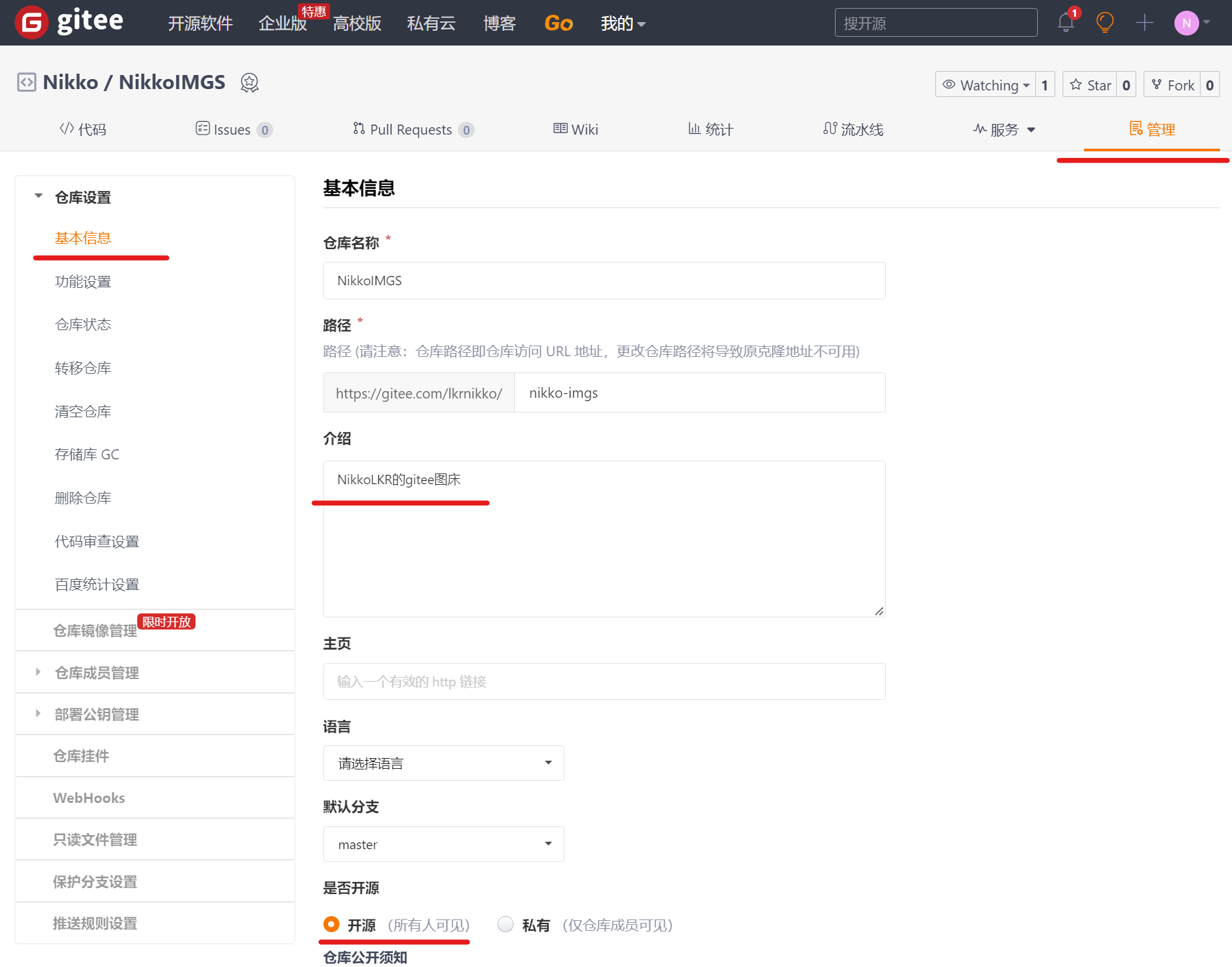Click the 搜开源 search field
The image size is (1232, 967).
point(935,22)
